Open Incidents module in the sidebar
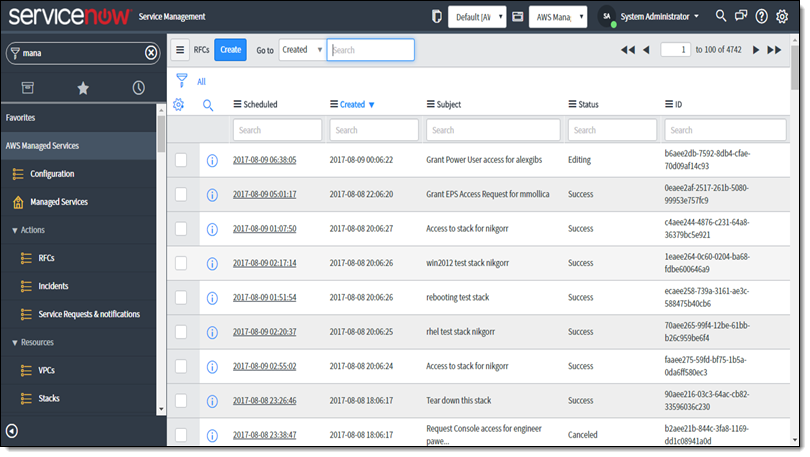Viewport: 810px width, 457px height. pos(54,286)
